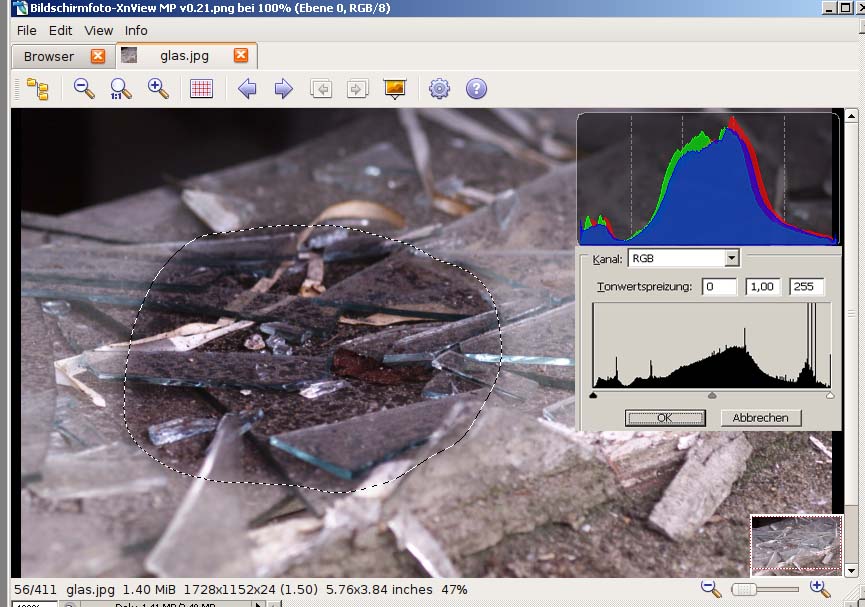865x607 pixels.
Task: Open help with the question mark icon
Action: point(476,88)
